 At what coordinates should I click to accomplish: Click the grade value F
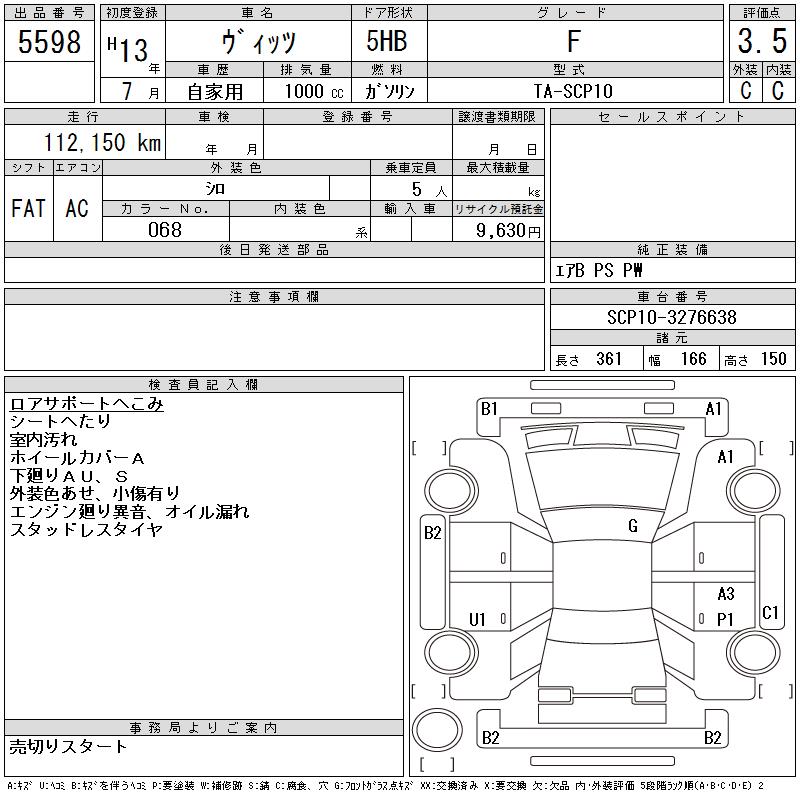tap(574, 41)
